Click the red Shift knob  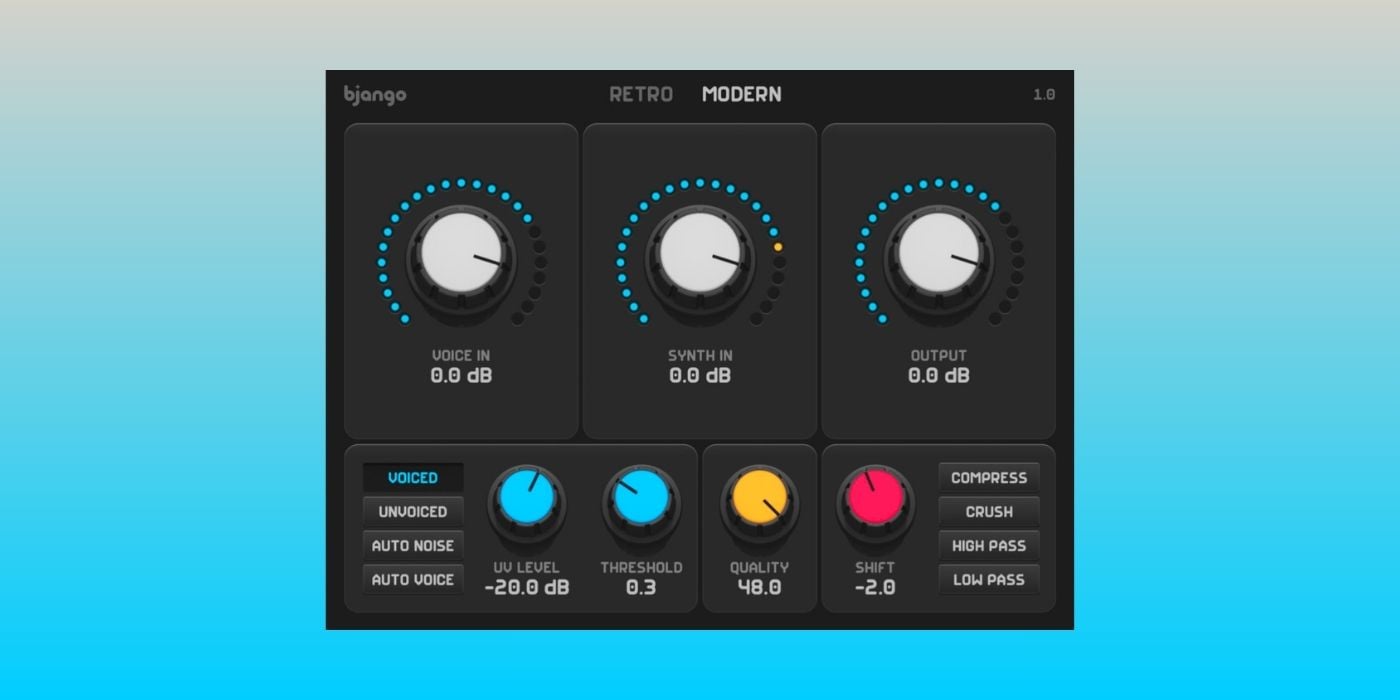(x=875, y=500)
